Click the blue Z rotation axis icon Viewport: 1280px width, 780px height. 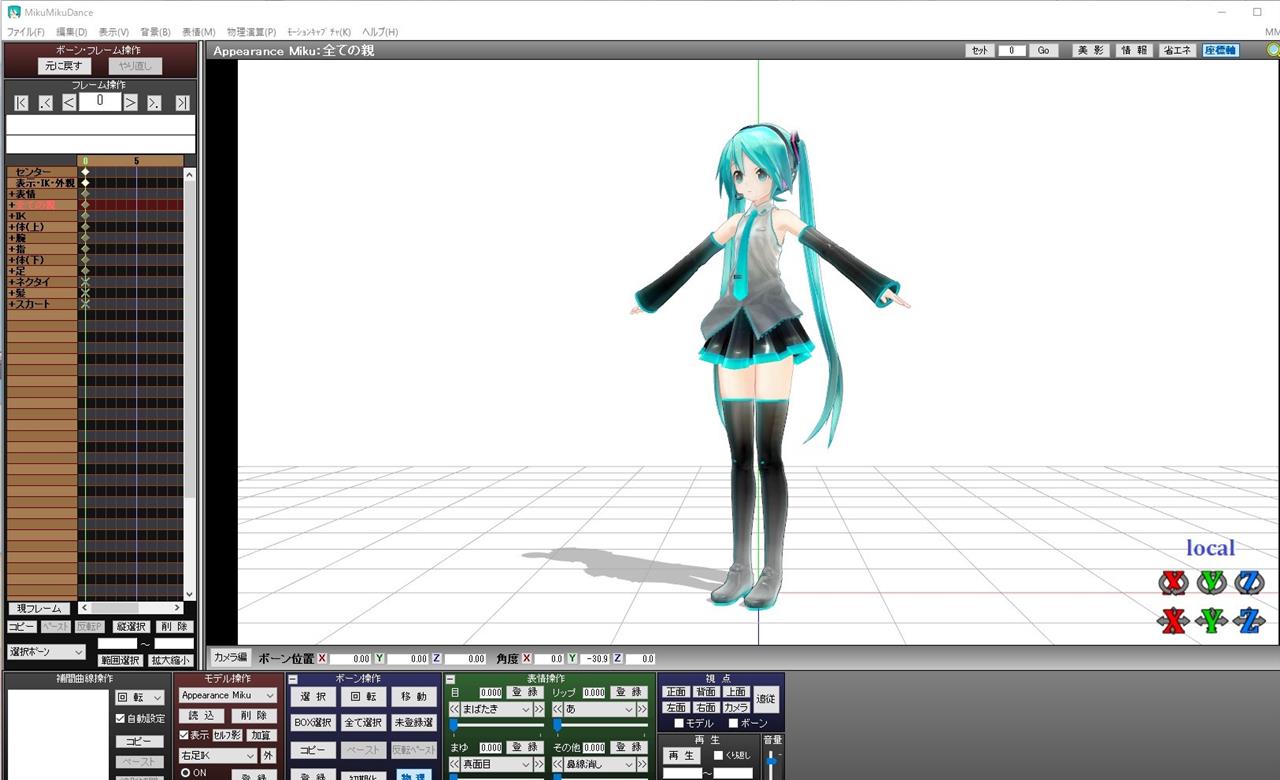(1249, 582)
